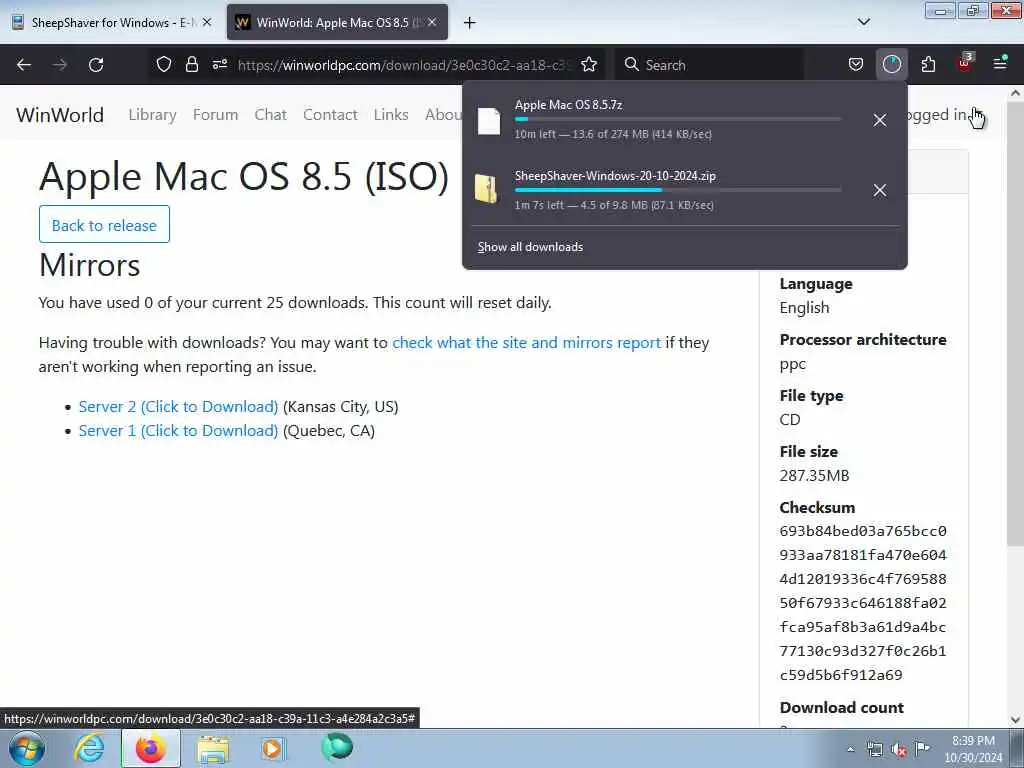Image resolution: width=1024 pixels, height=768 pixels.
Task: Click the site security padlock icon
Action: [191, 65]
